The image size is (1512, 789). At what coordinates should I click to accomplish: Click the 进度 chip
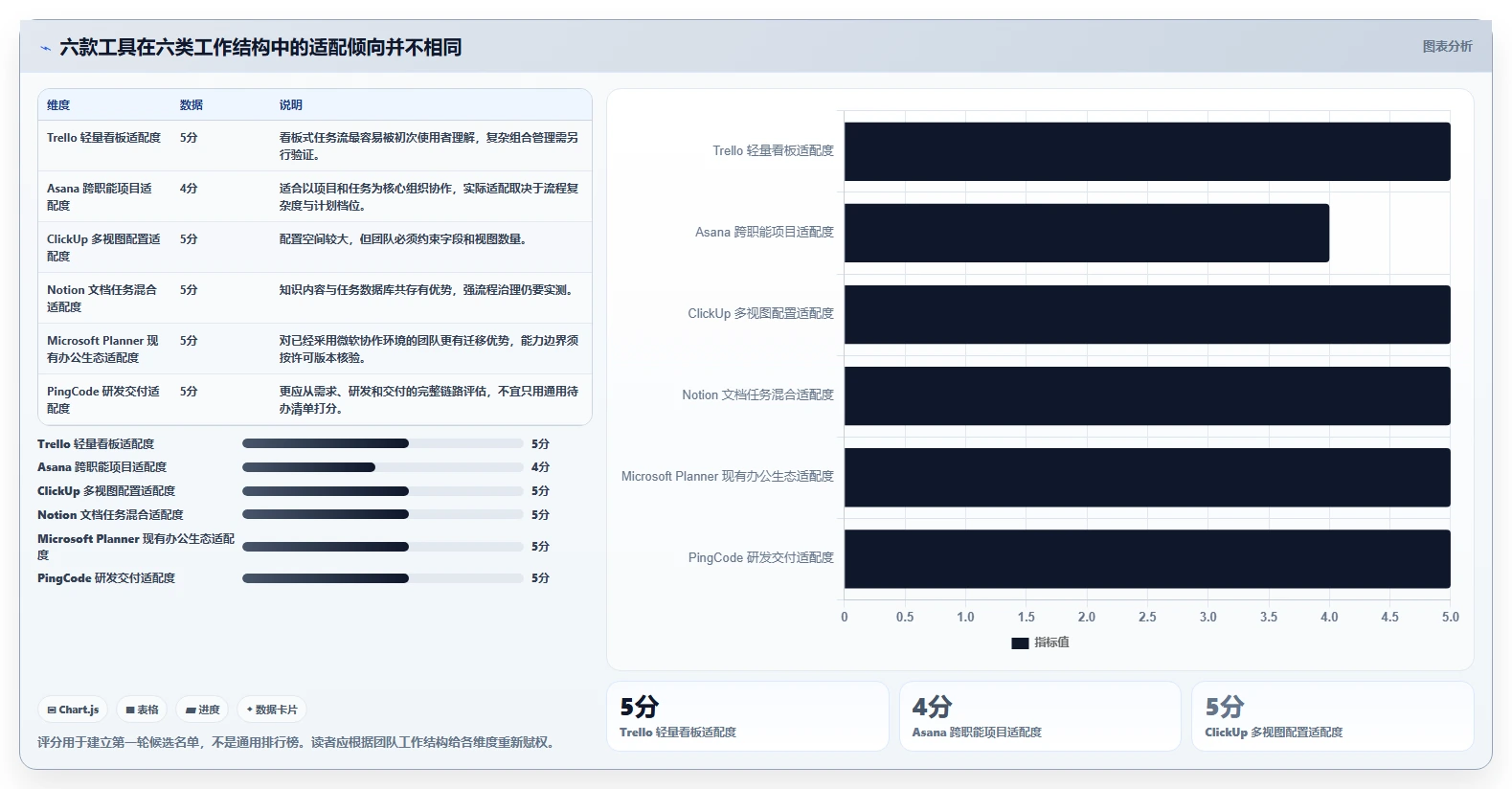[202, 710]
